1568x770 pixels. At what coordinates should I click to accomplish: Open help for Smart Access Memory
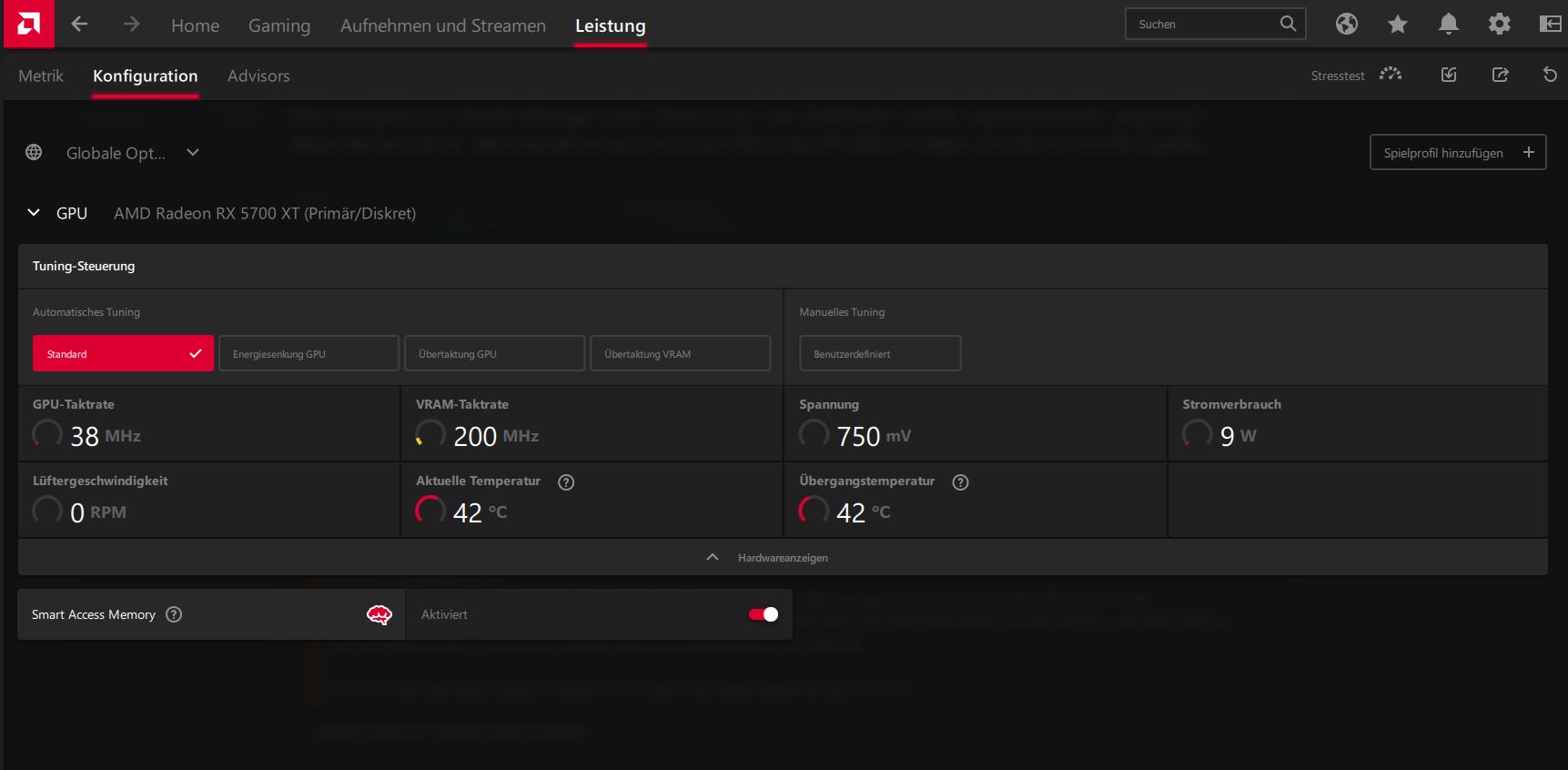click(x=174, y=614)
